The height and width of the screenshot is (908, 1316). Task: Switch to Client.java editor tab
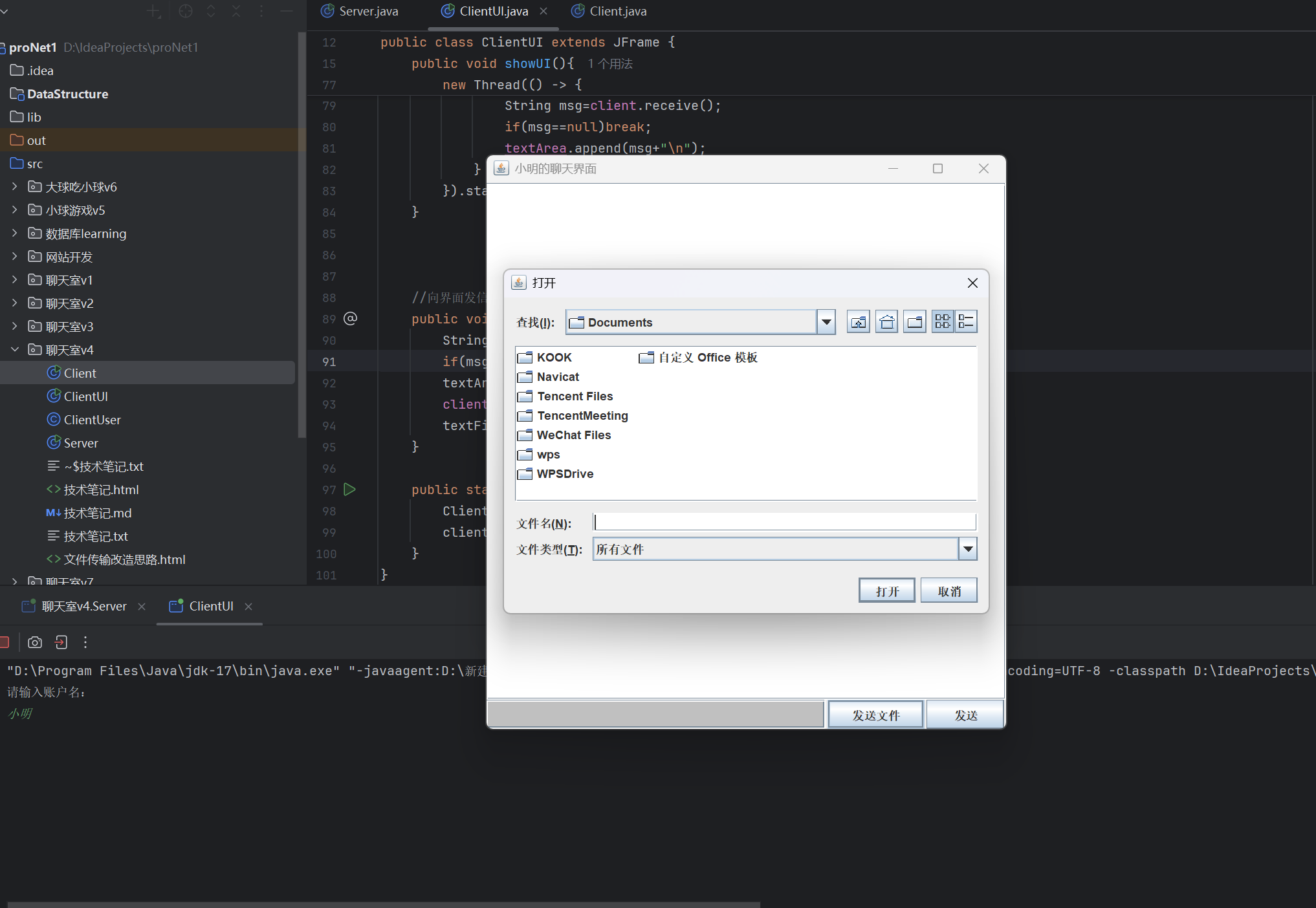point(609,11)
